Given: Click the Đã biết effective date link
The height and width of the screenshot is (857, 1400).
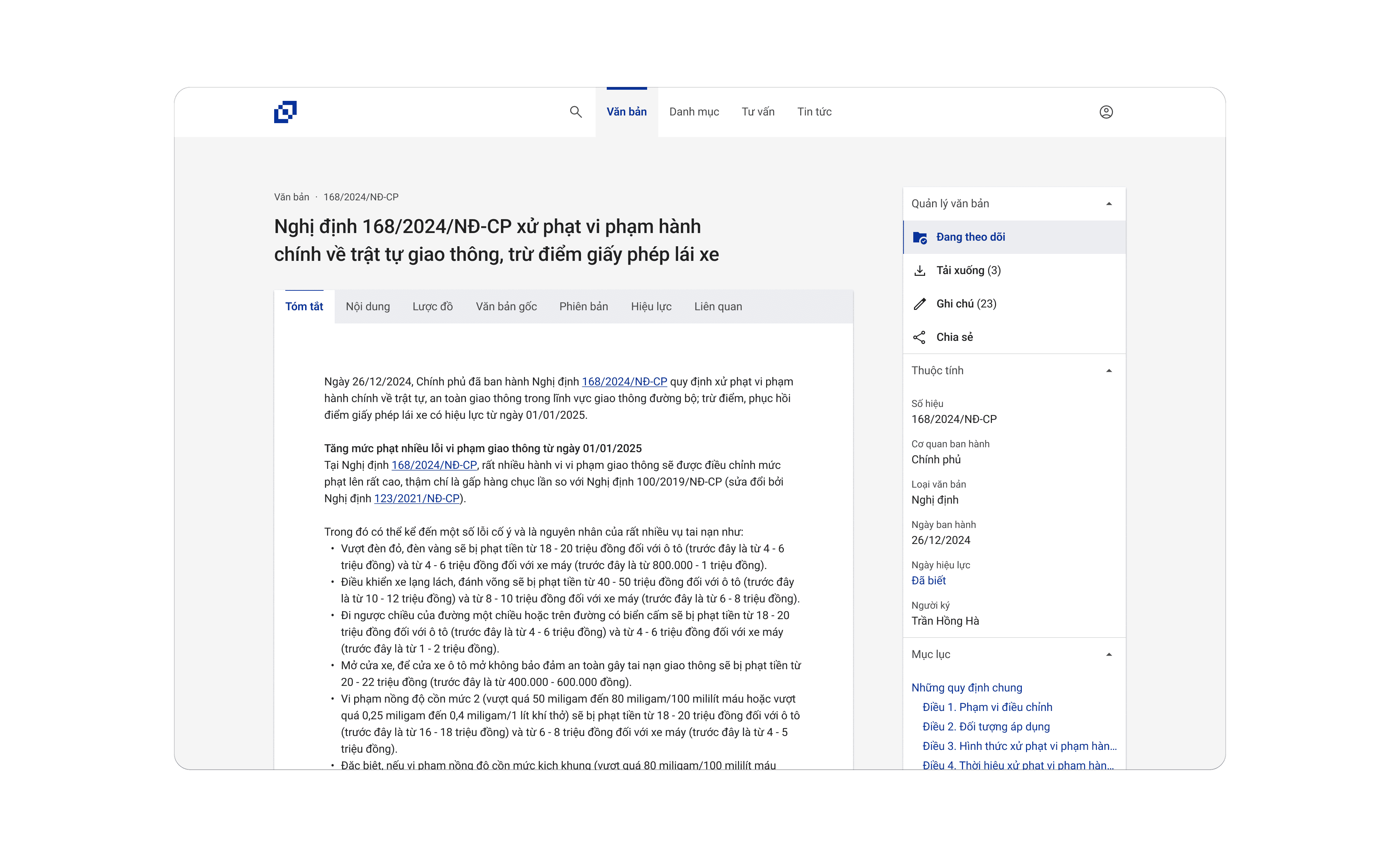Looking at the screenshot, I should click(x=929, y=580).
